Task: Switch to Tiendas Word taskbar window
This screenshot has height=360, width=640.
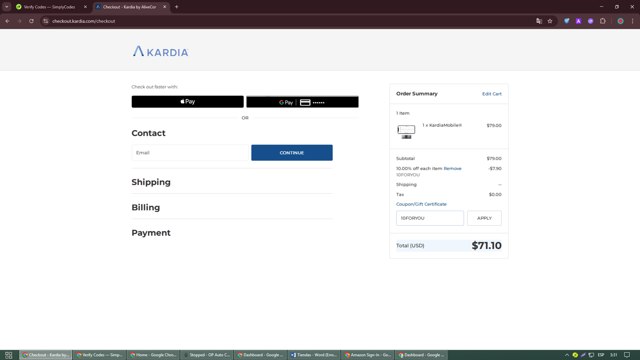Action: pos(315,355)
